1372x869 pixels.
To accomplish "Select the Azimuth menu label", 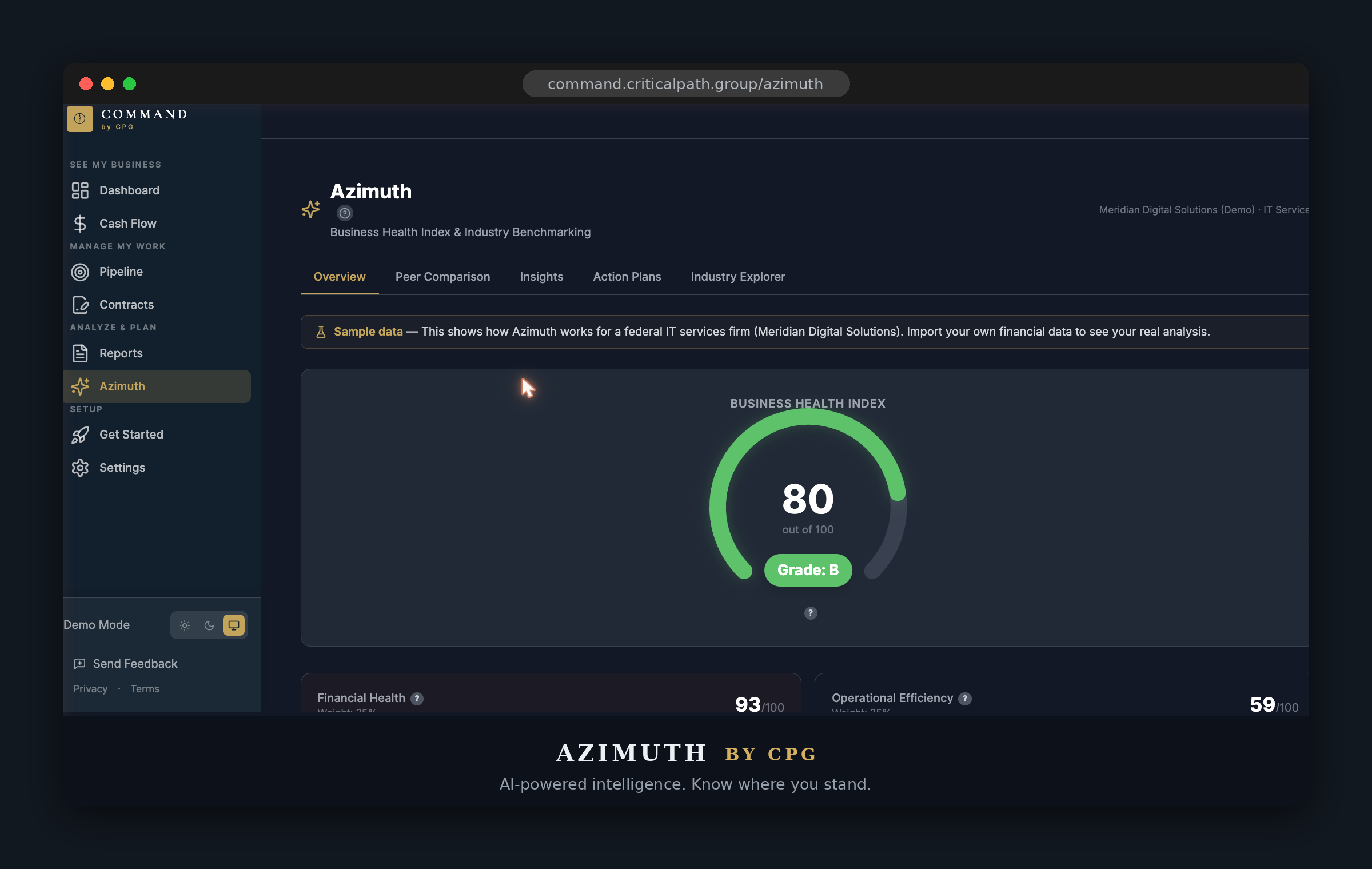I will click(122, 386).
